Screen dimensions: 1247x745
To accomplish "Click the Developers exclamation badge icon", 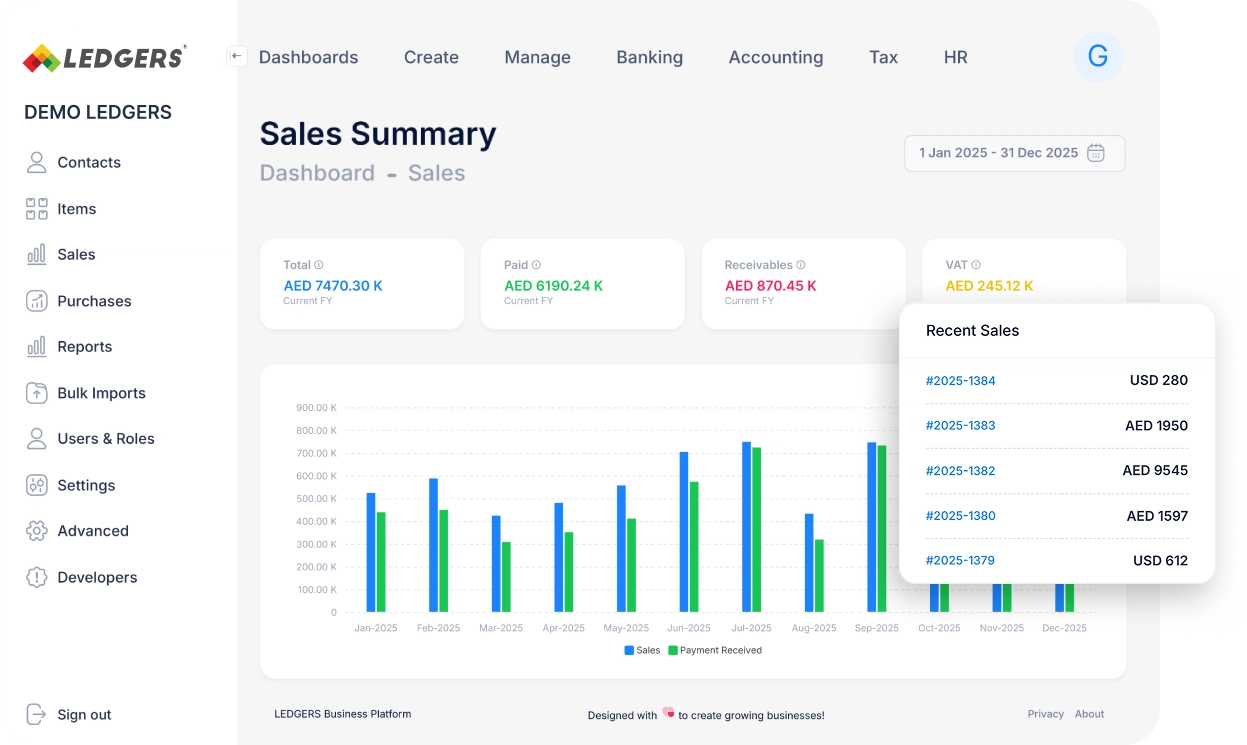I will 38,577.
